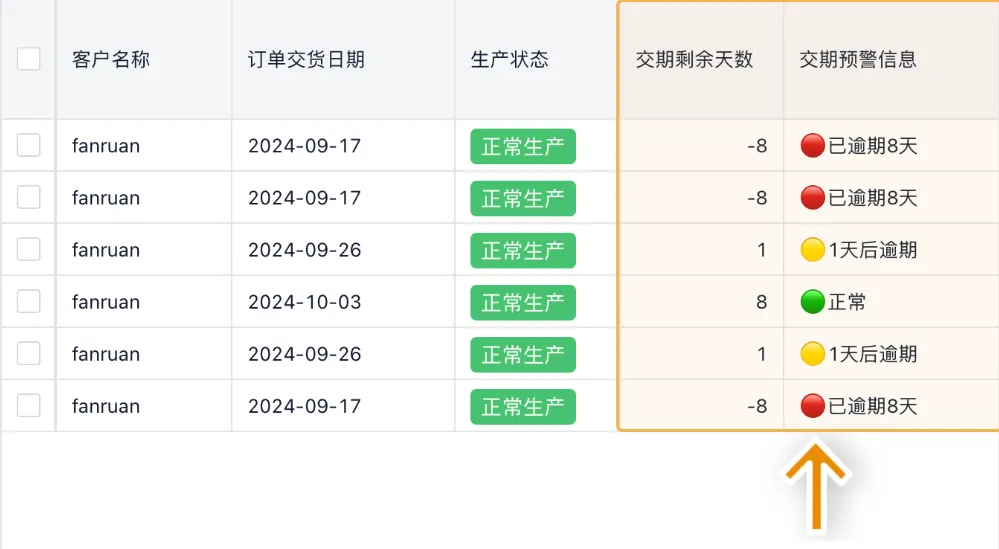The height and width of the screenshot is (549, 999).
Task: Click the 正常 warning status text
Action: [847, 303]
